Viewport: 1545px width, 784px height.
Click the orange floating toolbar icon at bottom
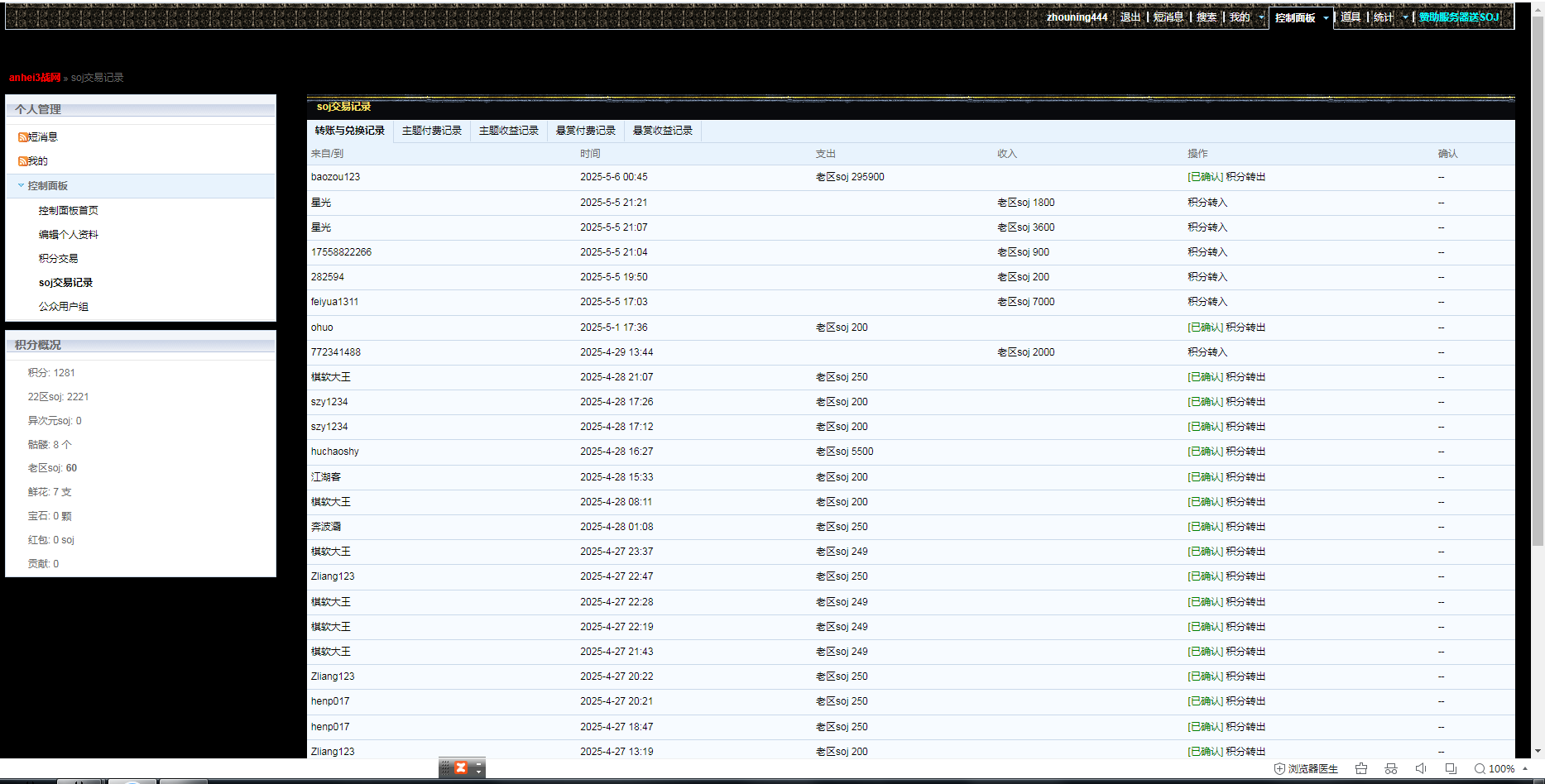click(461, 768)
